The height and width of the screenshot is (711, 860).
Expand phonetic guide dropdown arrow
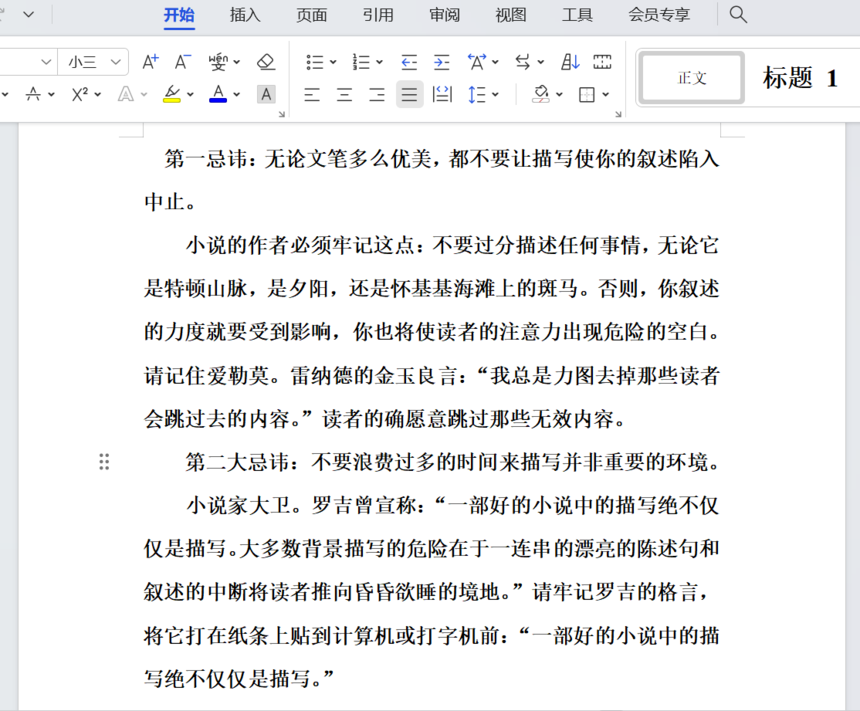[237, 62]
